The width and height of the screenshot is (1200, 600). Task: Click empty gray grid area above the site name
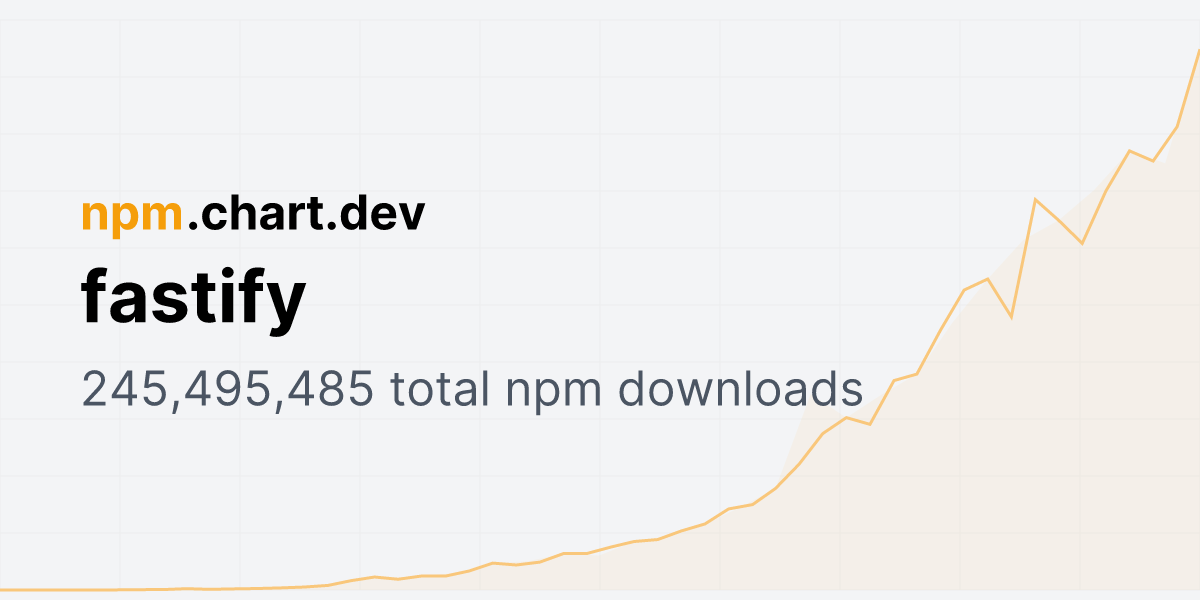click(x=300, y=100)
